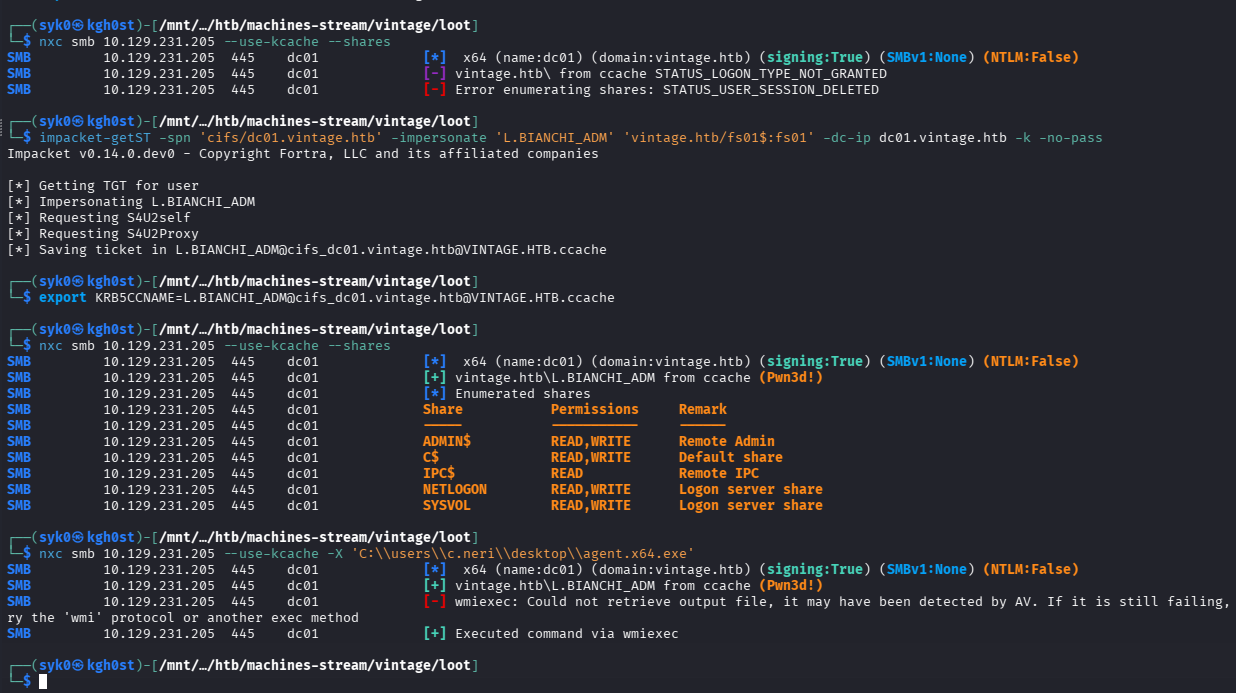This screenshot has height=693, width=1236.
Task: Click the NETLOGON share name
Action: 455,489
